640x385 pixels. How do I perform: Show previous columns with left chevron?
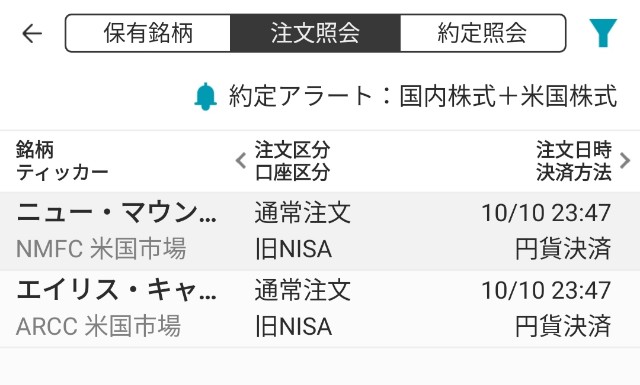tap(241, 160)
